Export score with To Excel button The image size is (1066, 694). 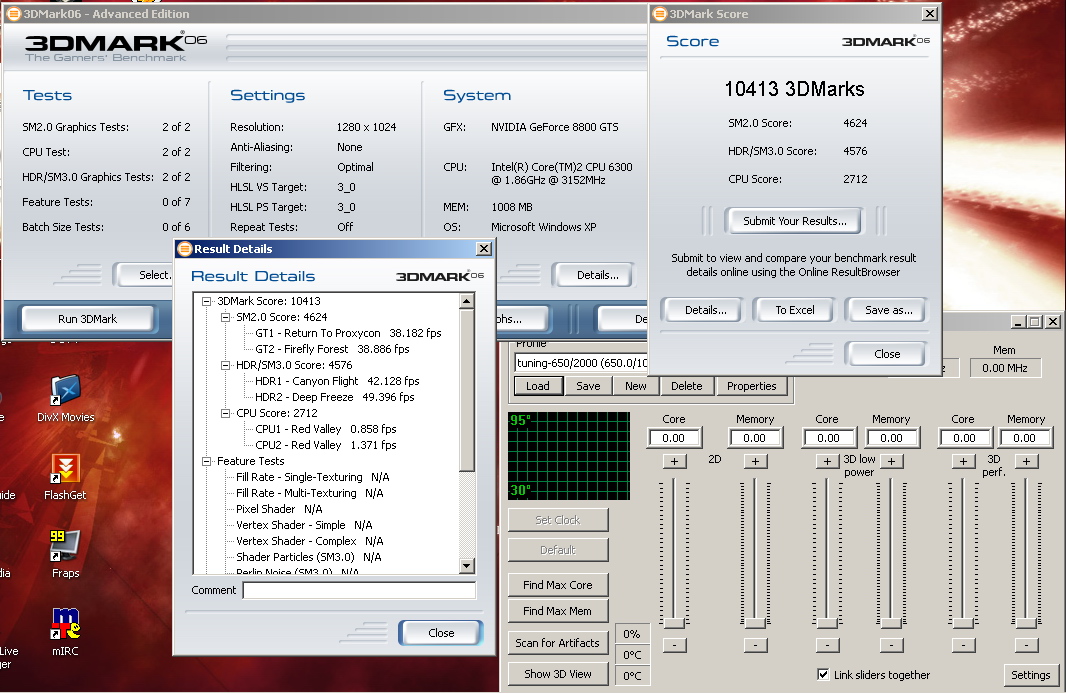[x=794, y=310]
